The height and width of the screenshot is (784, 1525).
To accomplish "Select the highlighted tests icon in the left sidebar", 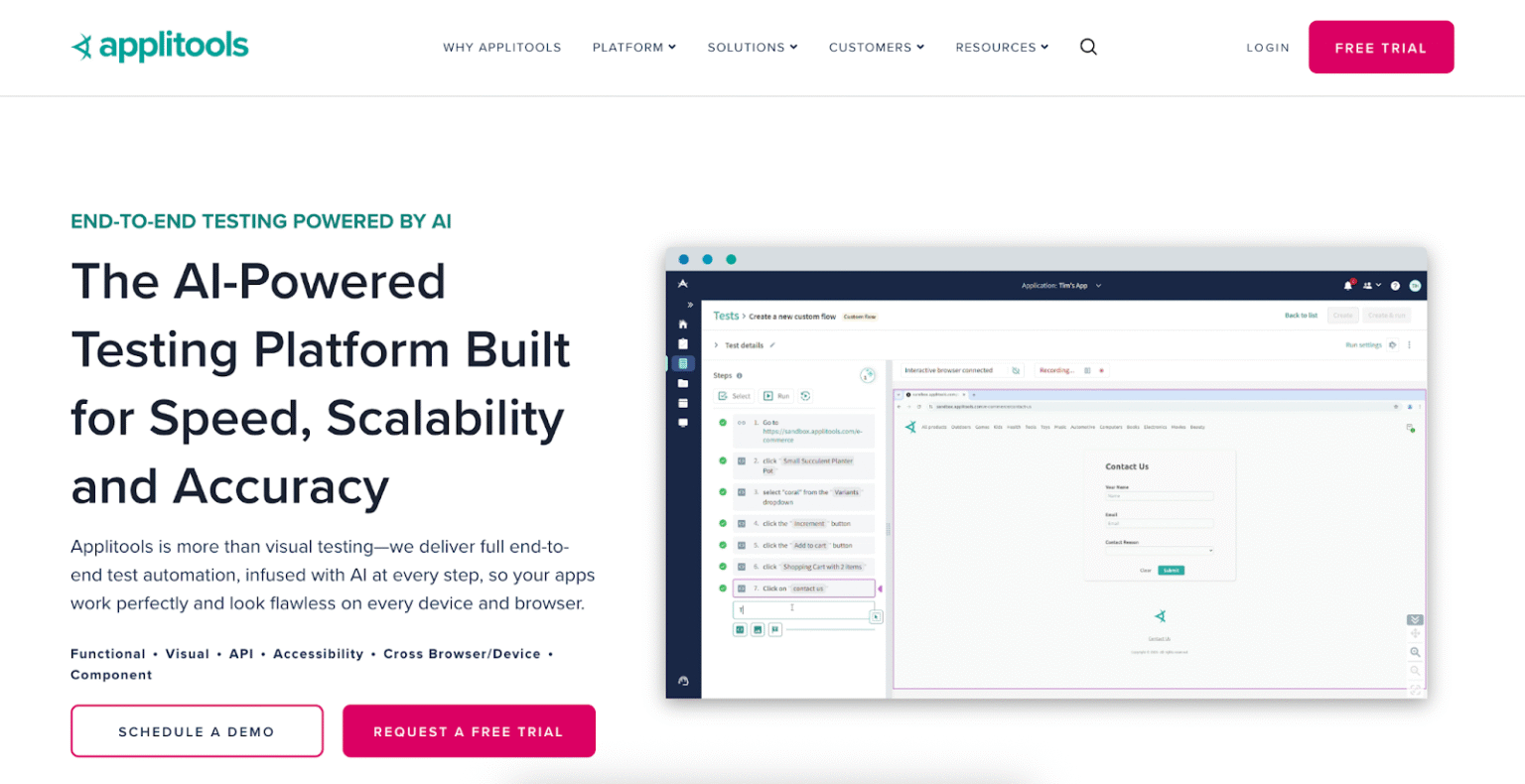I will click(683, 362).
